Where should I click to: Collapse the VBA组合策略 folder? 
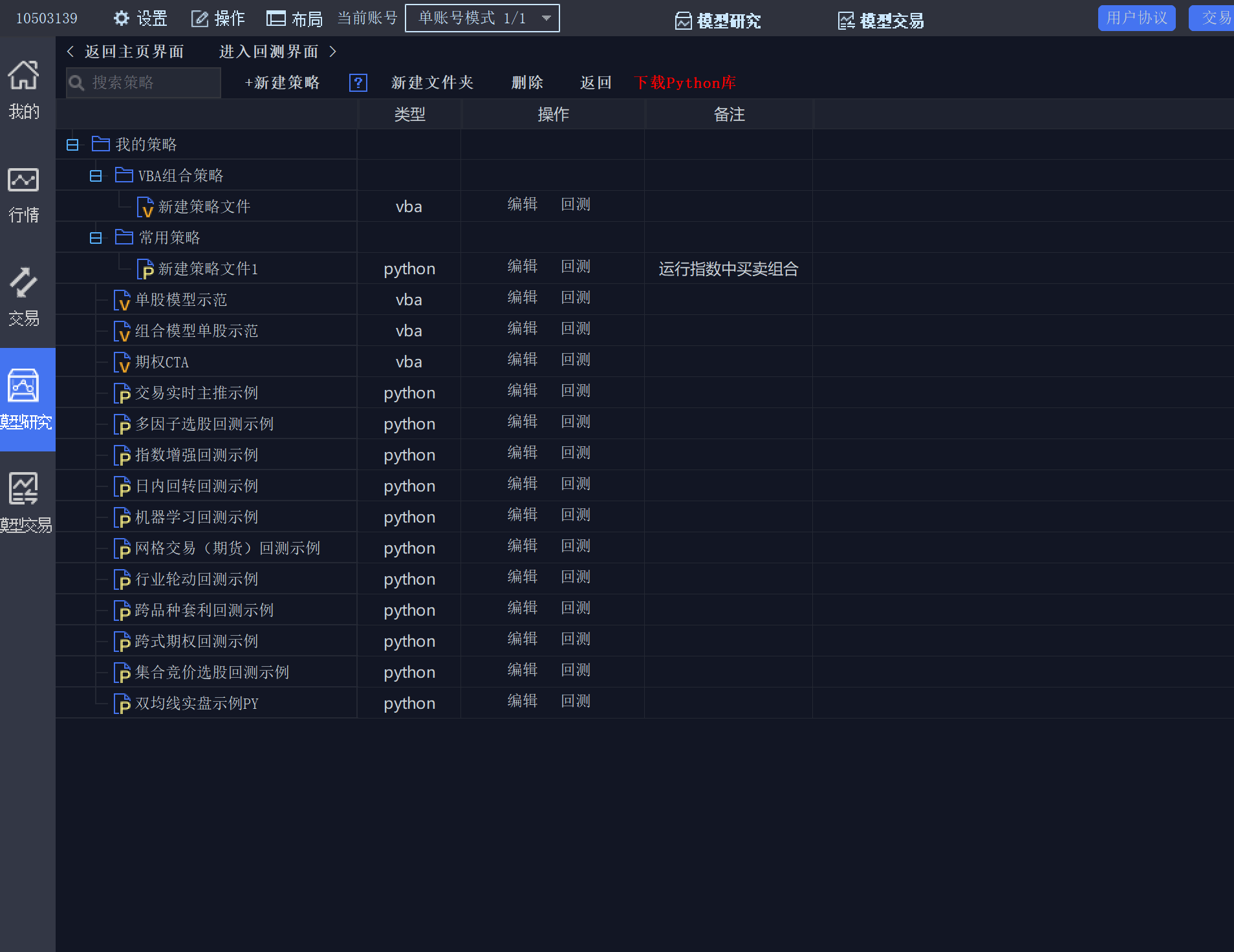96,176
